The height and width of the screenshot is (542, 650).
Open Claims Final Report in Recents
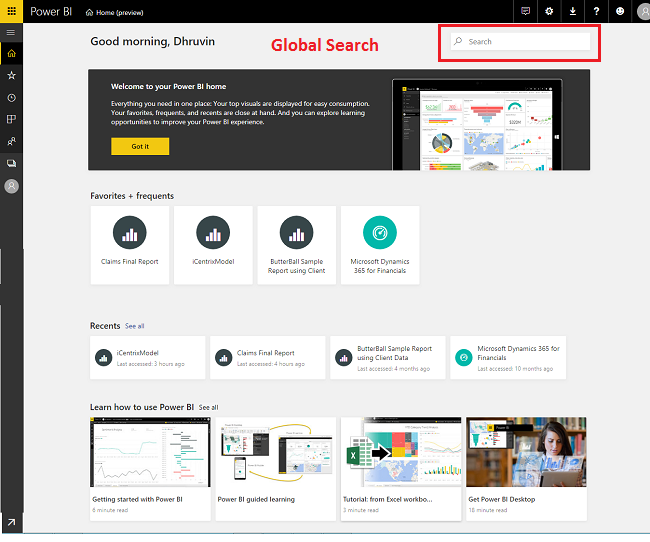pyautogui.click(x=267, y=357)
